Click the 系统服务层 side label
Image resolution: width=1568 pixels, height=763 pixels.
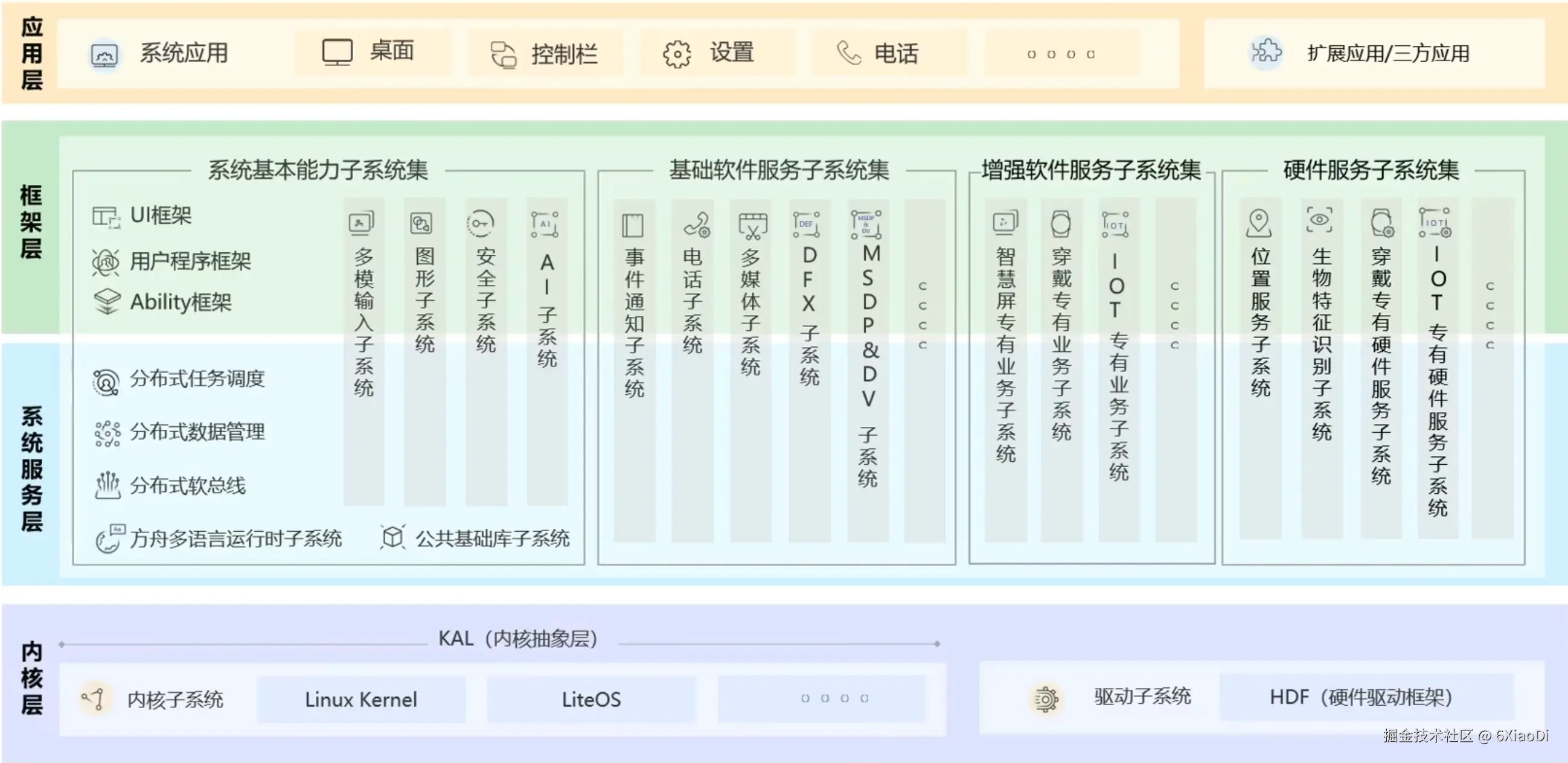(x=31, y=468)
